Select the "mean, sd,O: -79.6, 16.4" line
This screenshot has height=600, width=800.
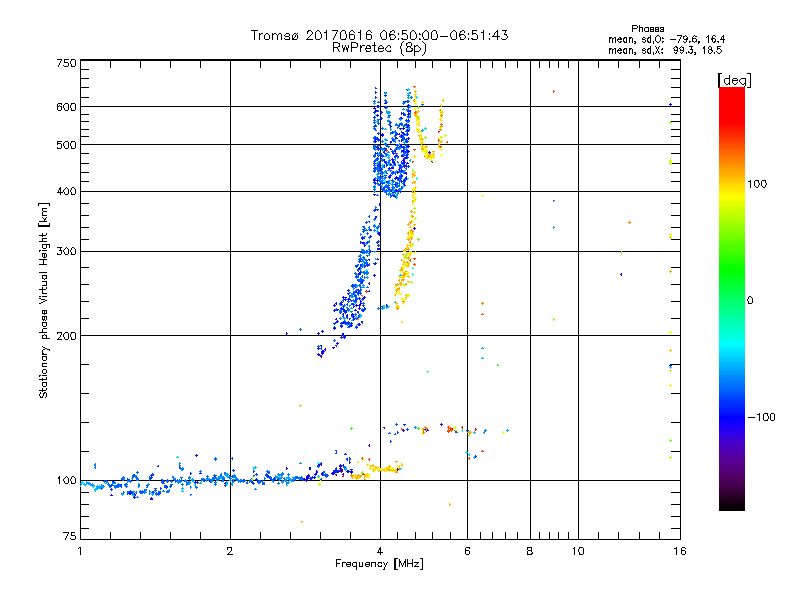pos(666,39)
